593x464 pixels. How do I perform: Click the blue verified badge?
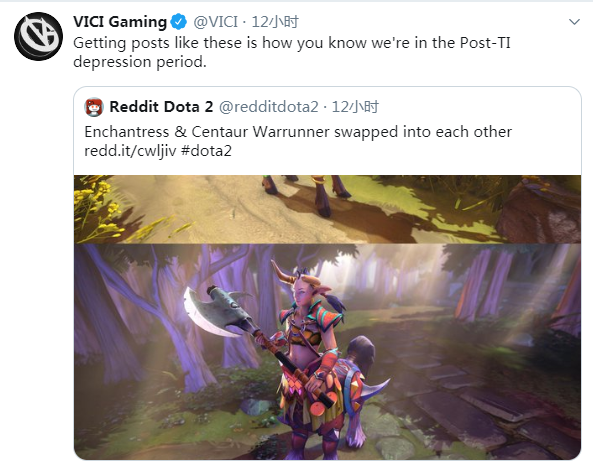coord(179,22)
